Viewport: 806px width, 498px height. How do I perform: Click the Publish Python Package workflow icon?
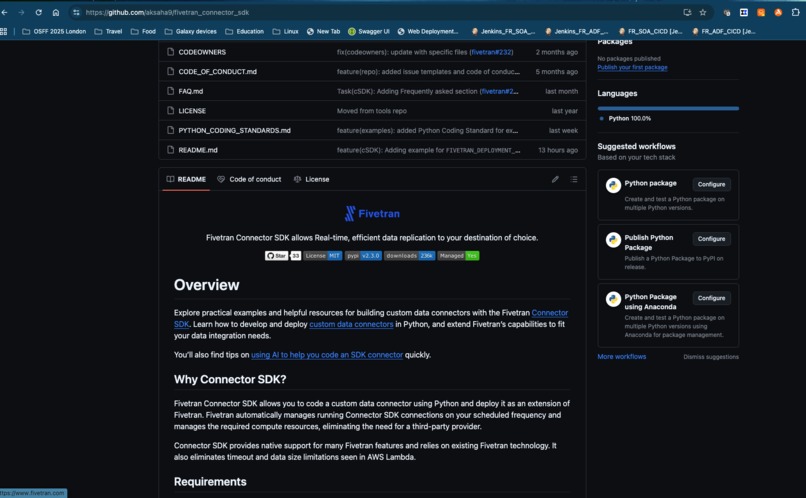click(613, 239)
